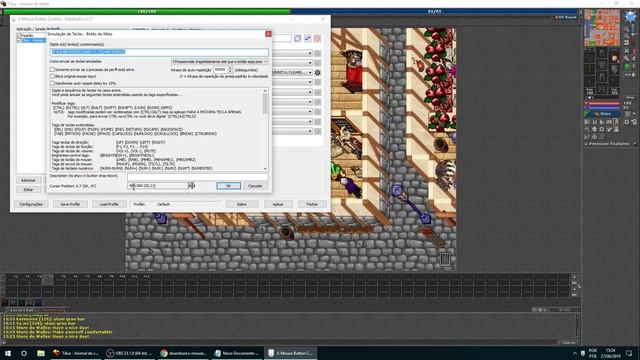Click the red reset layer icon
Image resolution: width=640 pixels, height=360 pixels.
[x=317, y=38]
